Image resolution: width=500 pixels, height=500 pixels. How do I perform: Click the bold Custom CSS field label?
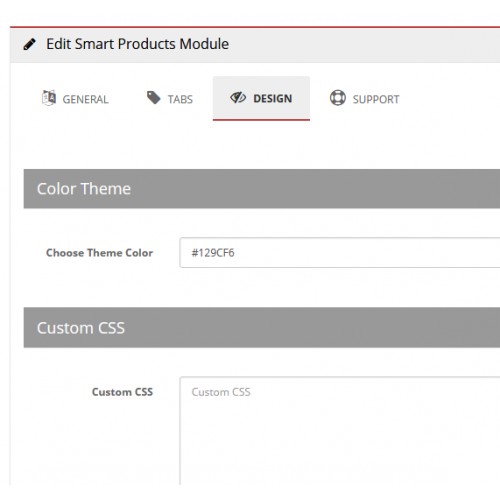(x=122, y=392)
